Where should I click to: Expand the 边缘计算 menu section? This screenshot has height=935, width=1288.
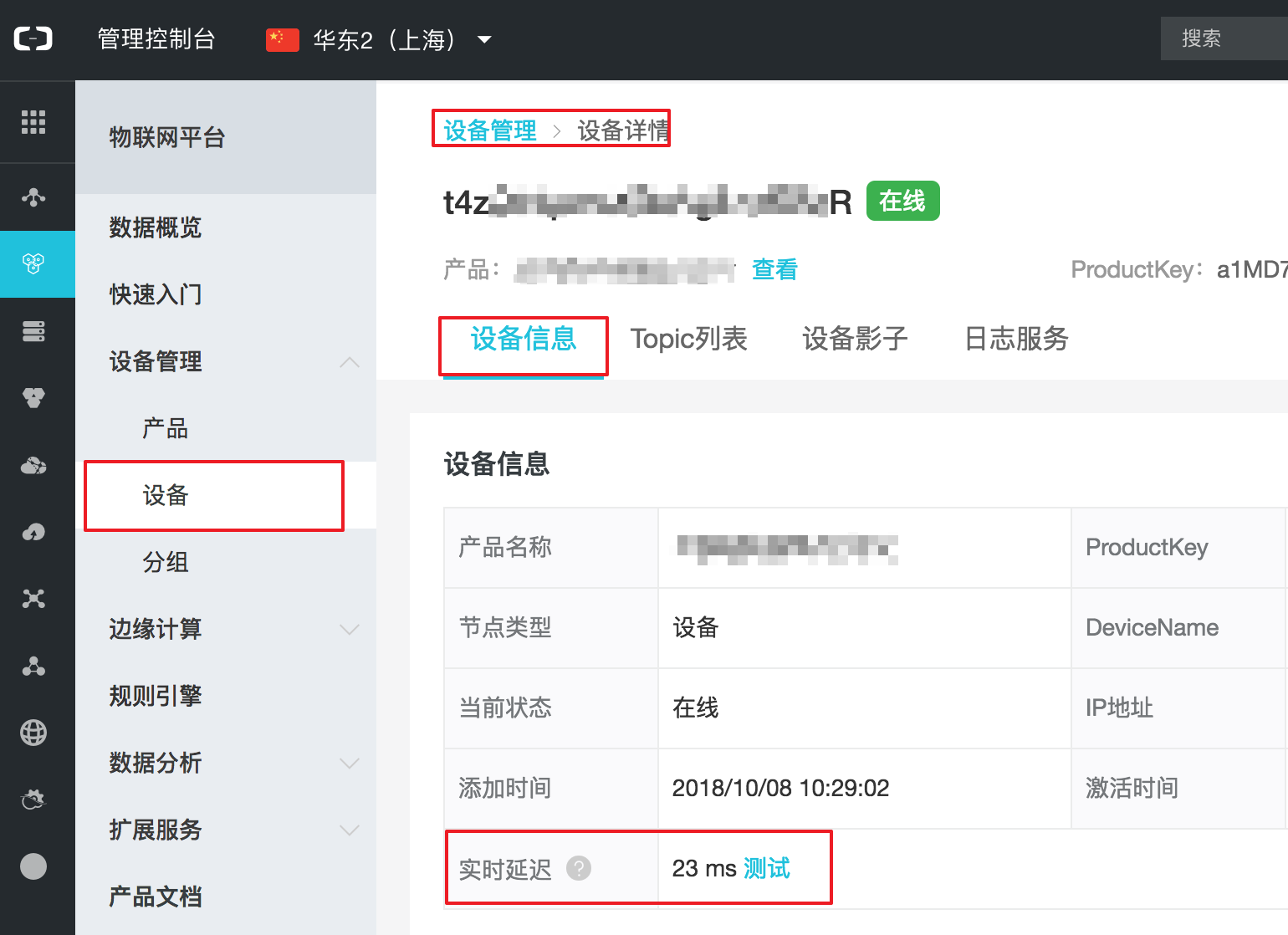(350, 629)
